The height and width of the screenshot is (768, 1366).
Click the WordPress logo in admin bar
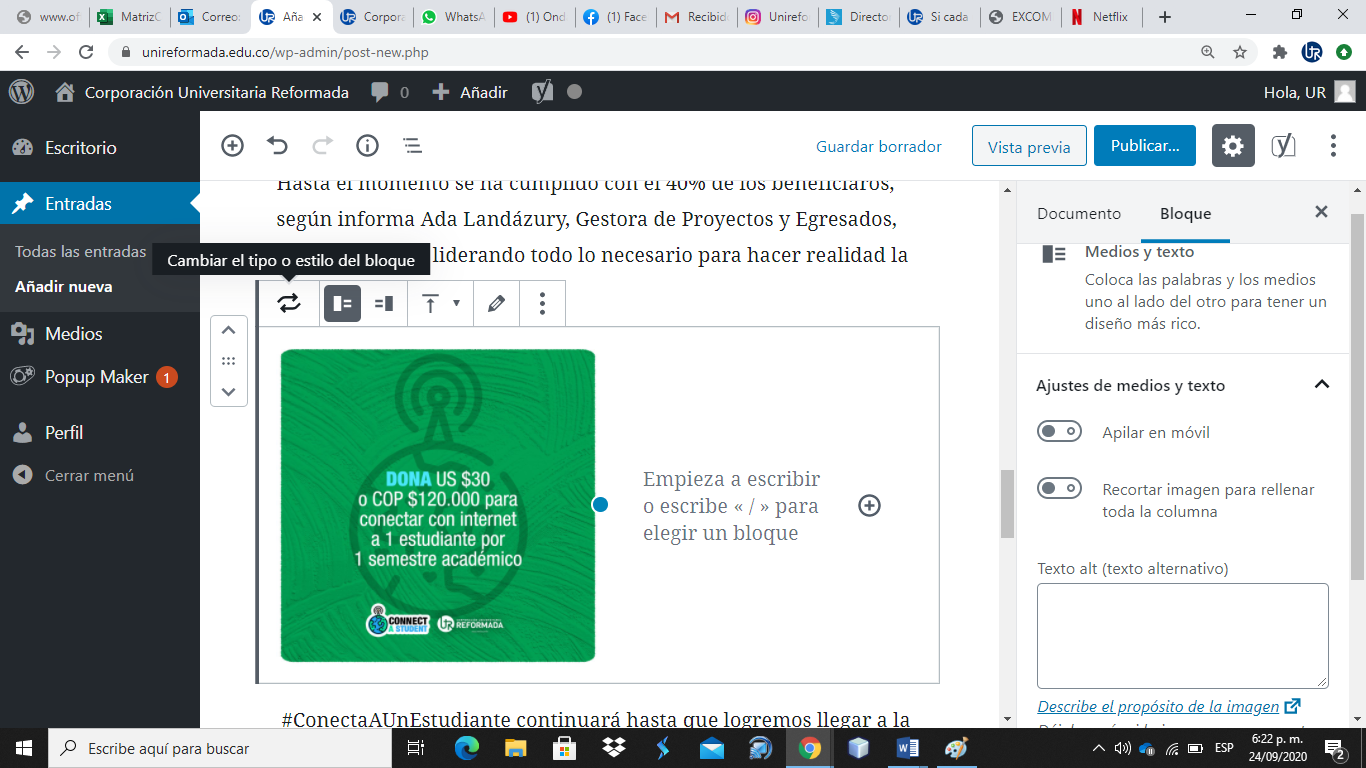(x=21, y=92)
